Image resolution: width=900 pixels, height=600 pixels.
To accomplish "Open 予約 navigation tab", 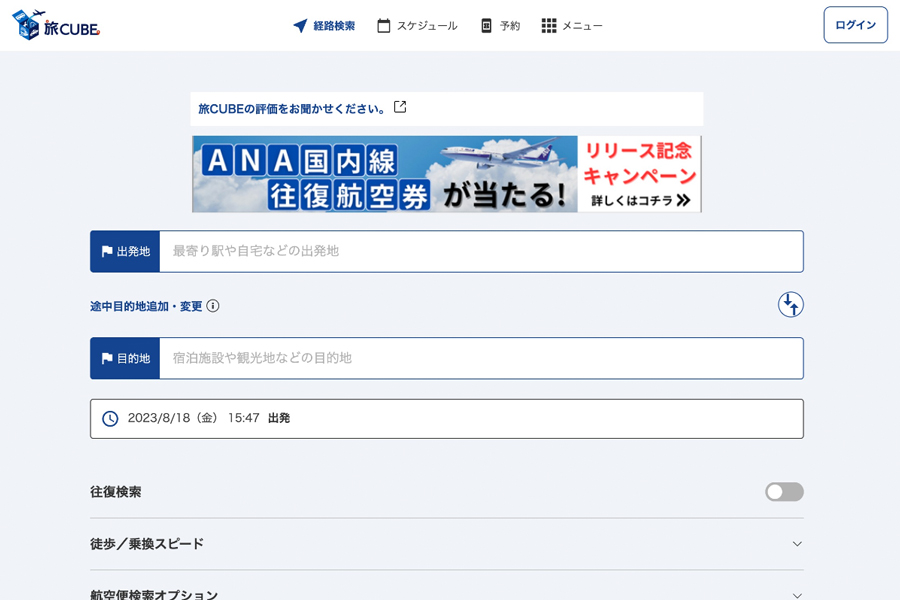I will (x=500, y=26).
